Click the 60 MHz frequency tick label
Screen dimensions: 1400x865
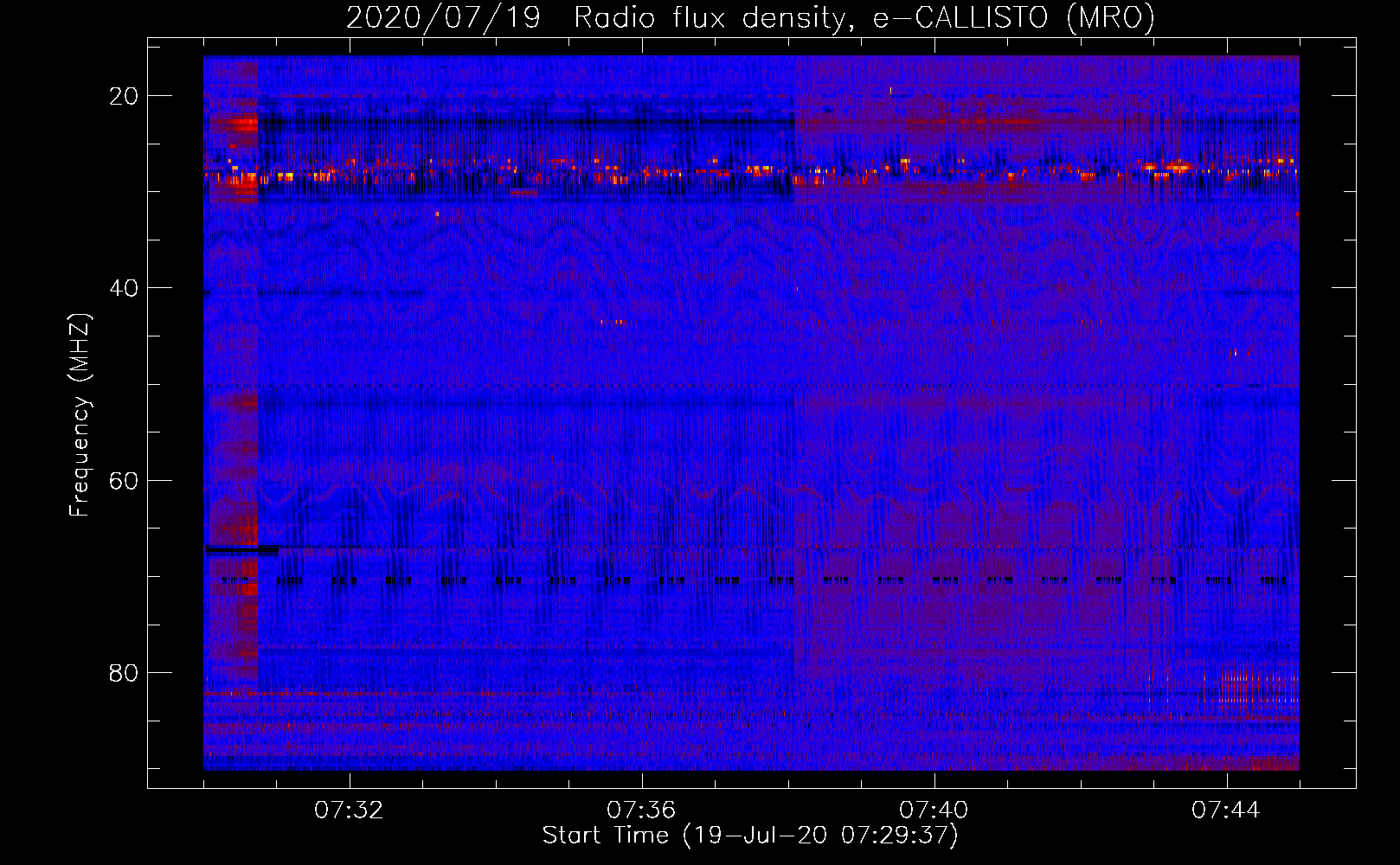click(x=125, y=481)
